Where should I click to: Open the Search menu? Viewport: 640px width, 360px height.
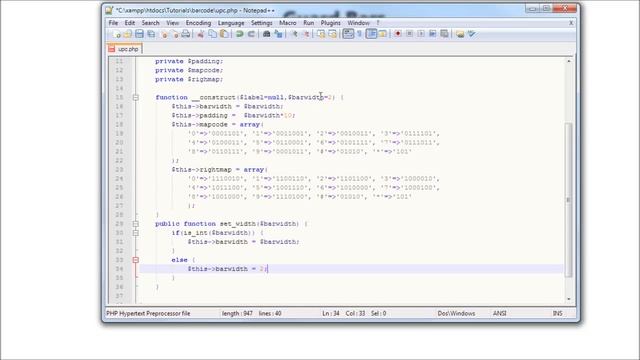pos(151,23)
